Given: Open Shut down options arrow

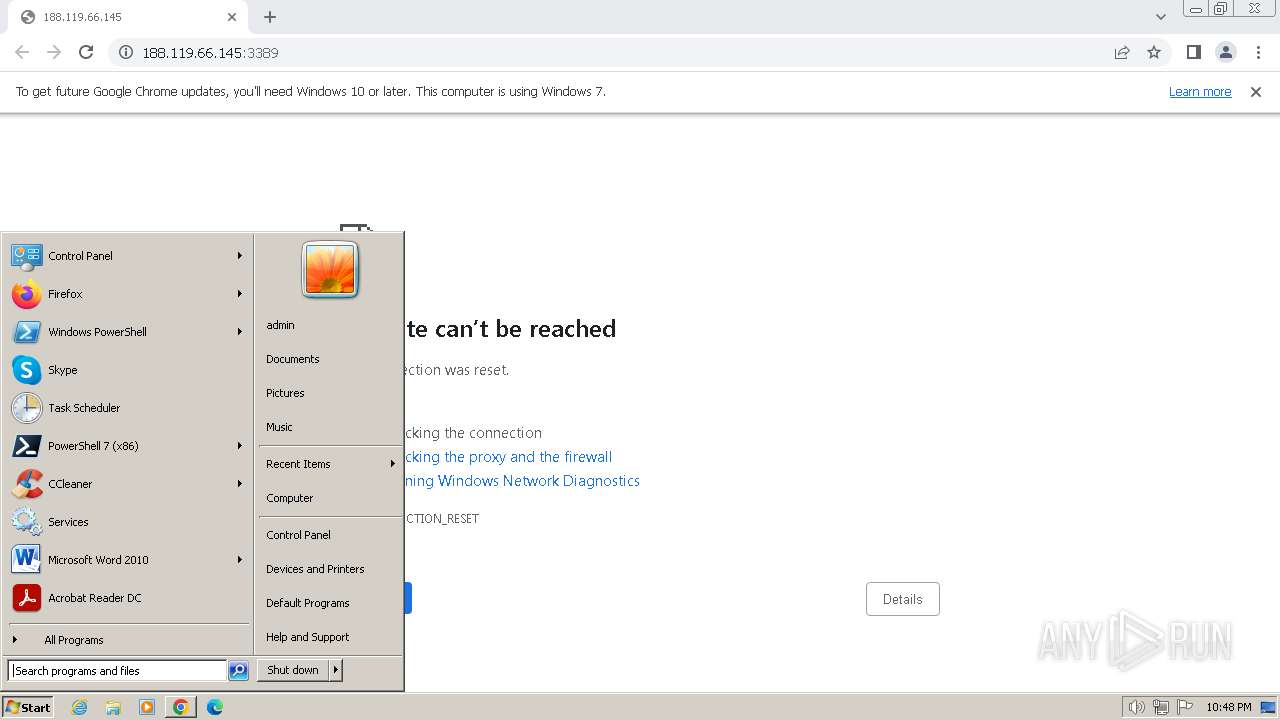Looking at the screenshot, I should coord(336,670).
